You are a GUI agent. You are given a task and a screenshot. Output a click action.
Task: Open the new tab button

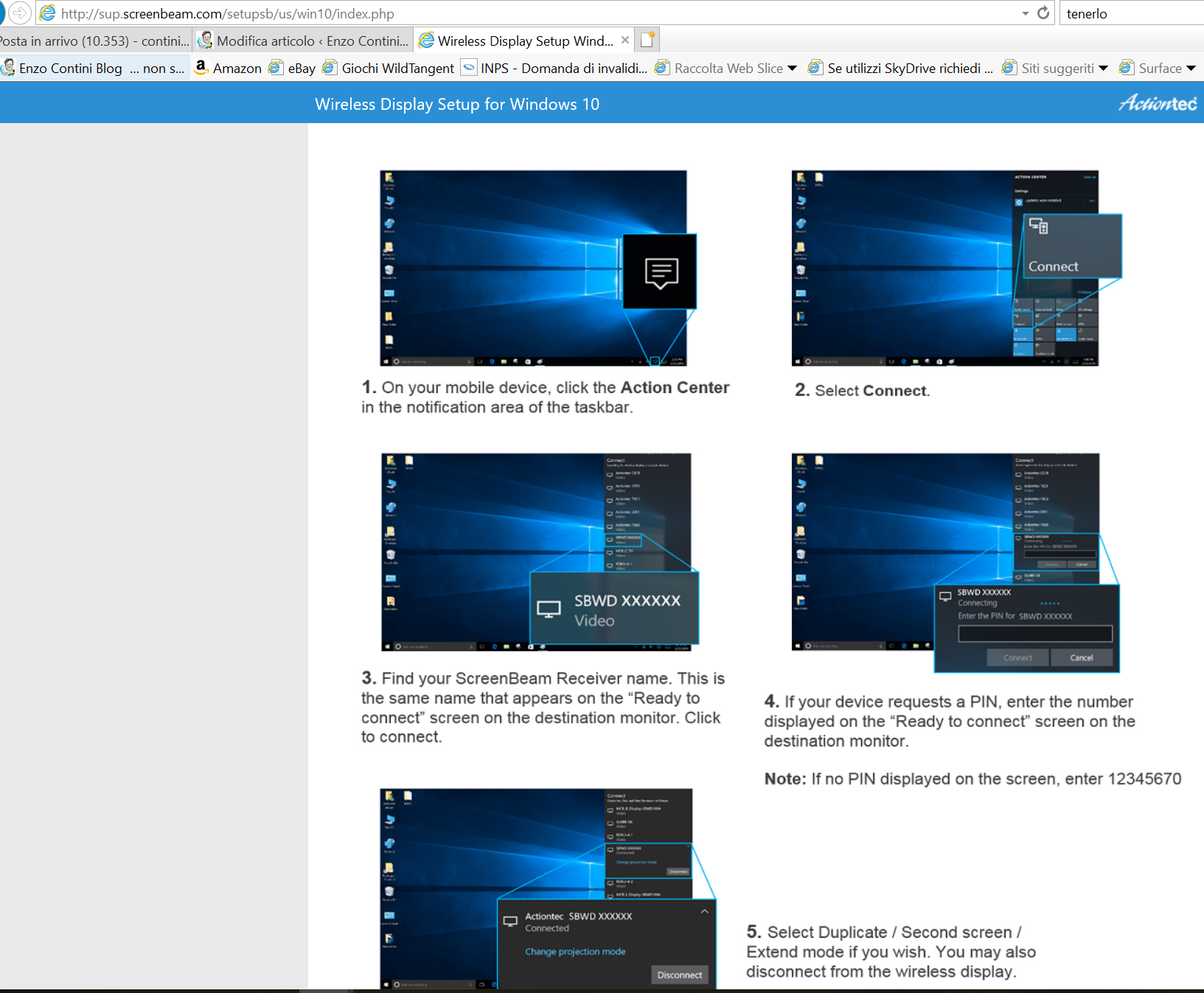647,41
